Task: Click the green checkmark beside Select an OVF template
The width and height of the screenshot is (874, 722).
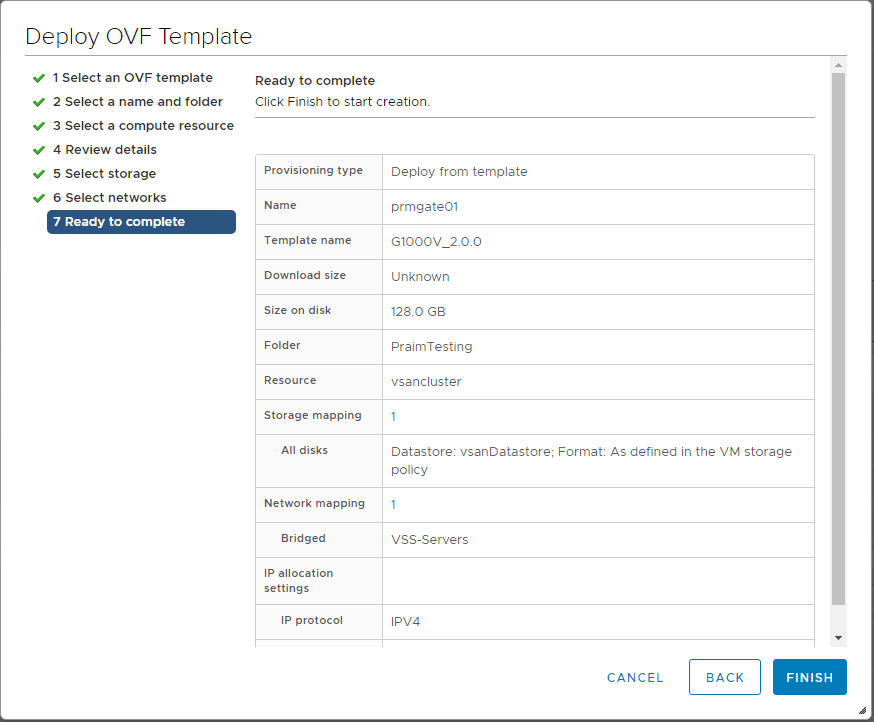Action: click(x=39, y=77)
